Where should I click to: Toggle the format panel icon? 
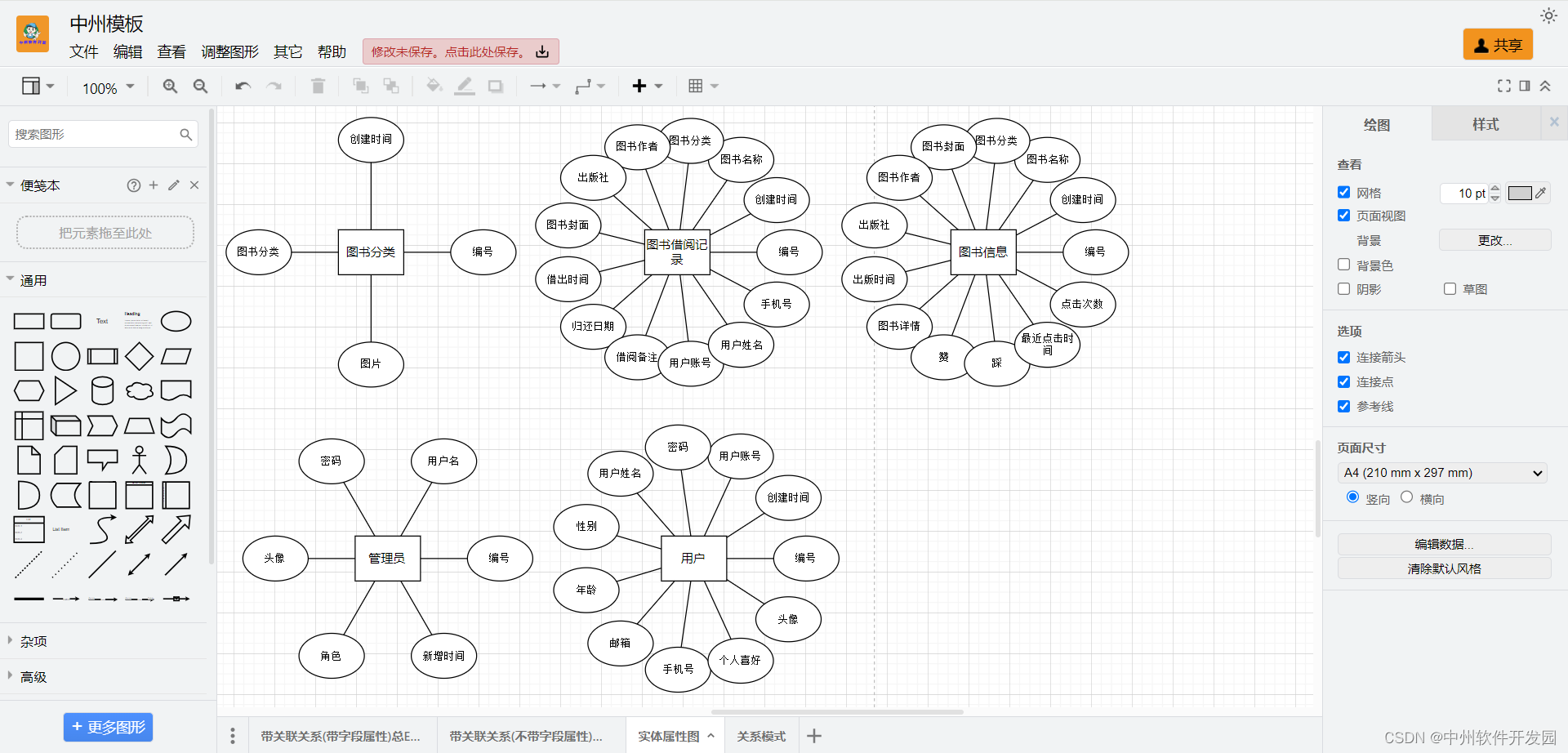click(1525, 86)
